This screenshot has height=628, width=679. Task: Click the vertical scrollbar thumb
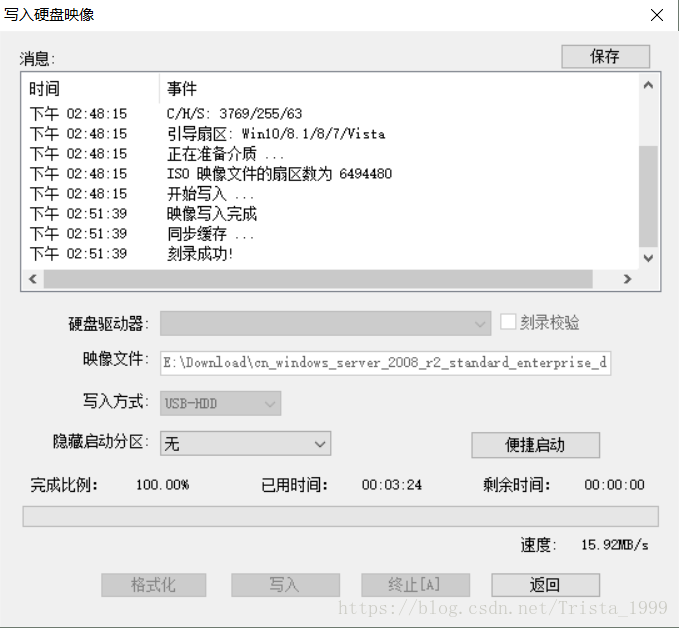point(648,197)
